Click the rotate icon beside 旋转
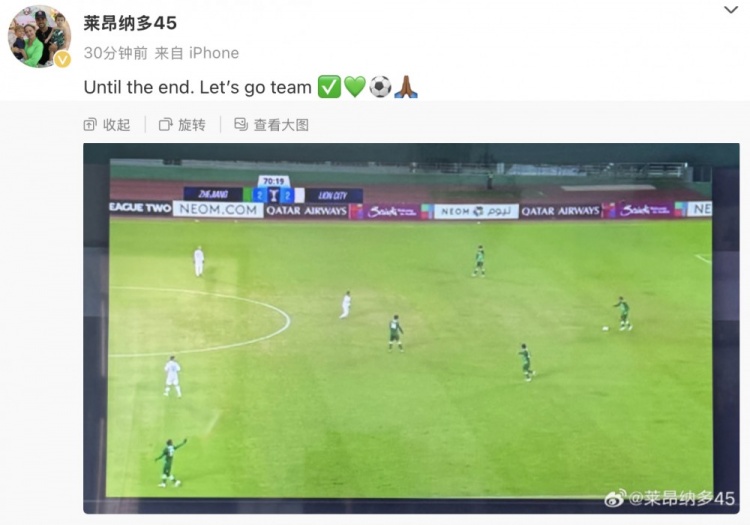 pyautogui.click(x=165, y=125)
